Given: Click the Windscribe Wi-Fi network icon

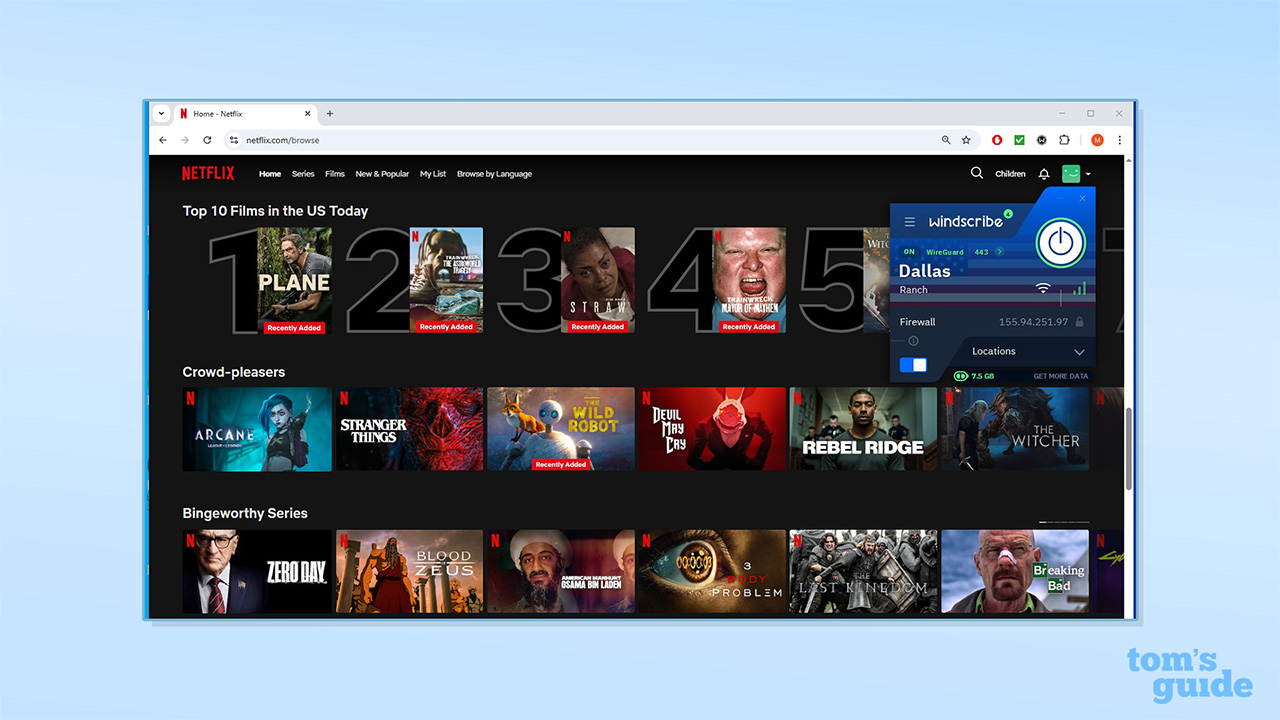Looking at the screenshot, I should [1043, 289].
